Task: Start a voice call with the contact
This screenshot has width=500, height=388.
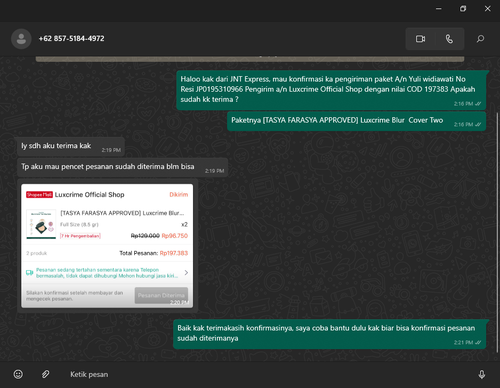Action: click(x=449, y=39)
